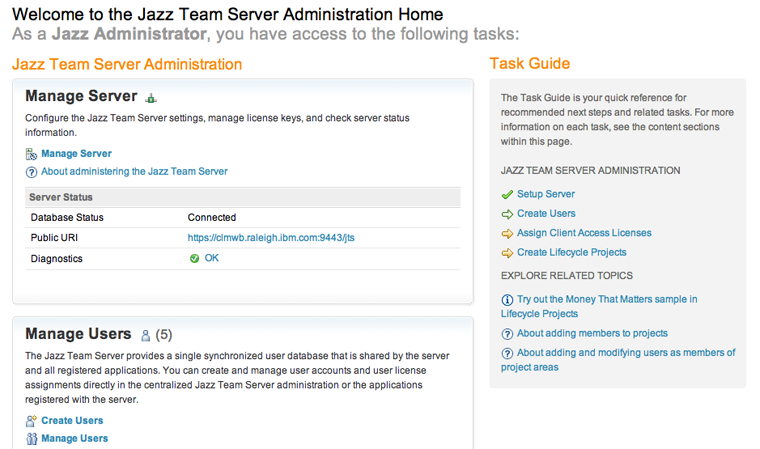Open the Manage Server link

click(x=76, y=154)
